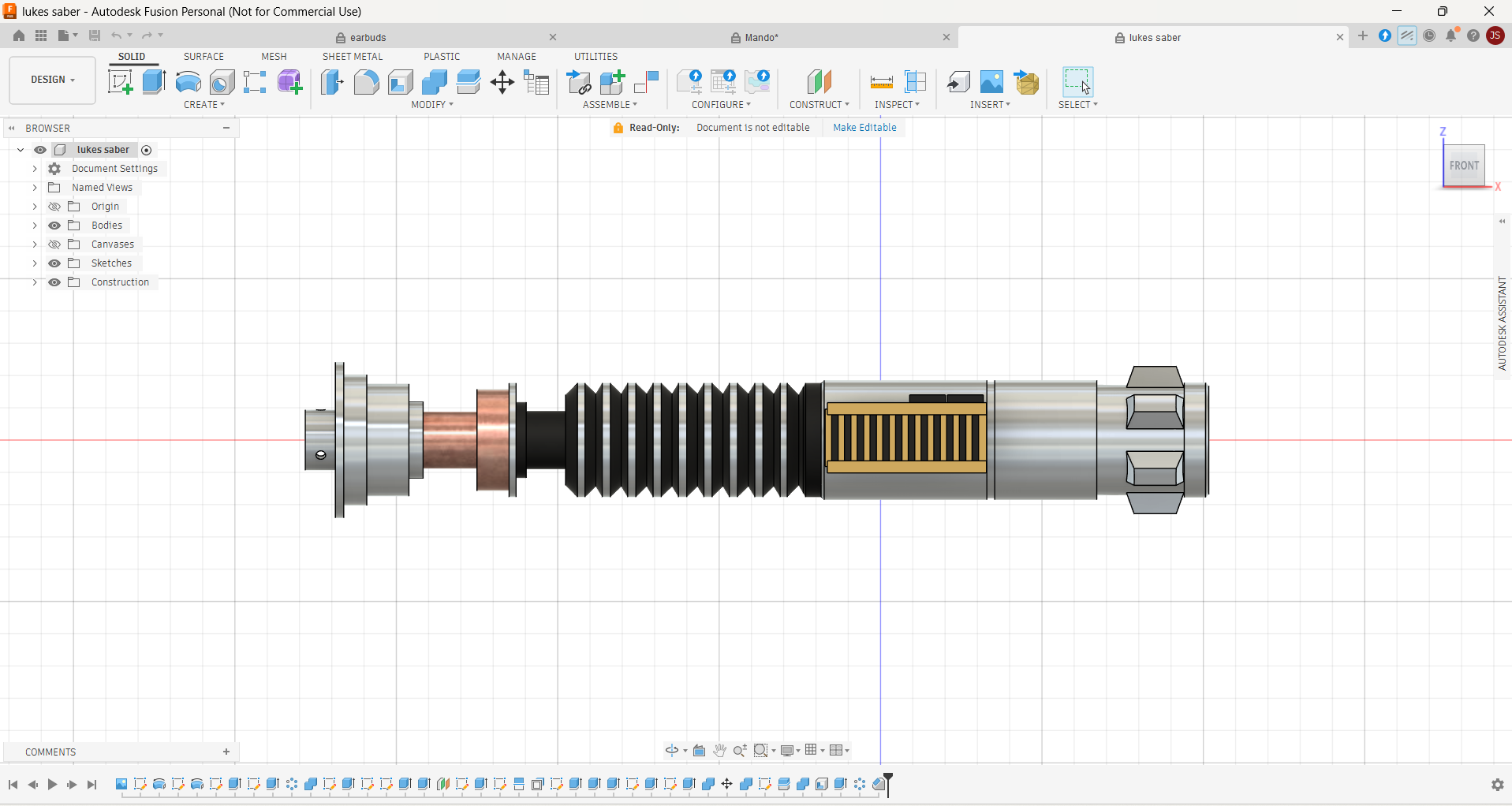Hide the Sketches folder

click(x=54, y=263)
